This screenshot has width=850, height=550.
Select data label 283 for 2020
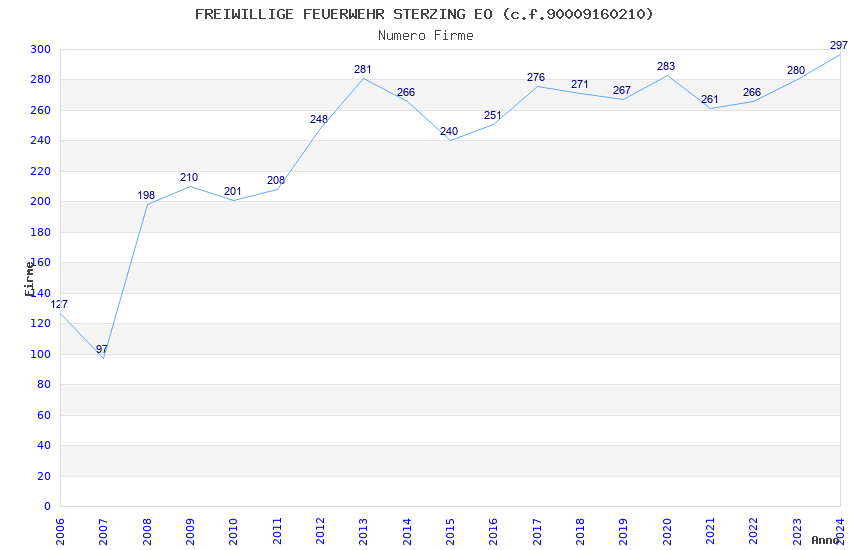(x=666, y=66)
